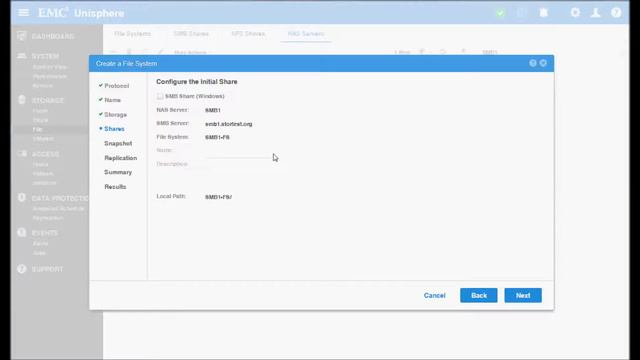Image resolution: width=640 pixels, height=360 pixels.
Task: Click the Storage sidebar icon
Action: (x=22, y=100)
